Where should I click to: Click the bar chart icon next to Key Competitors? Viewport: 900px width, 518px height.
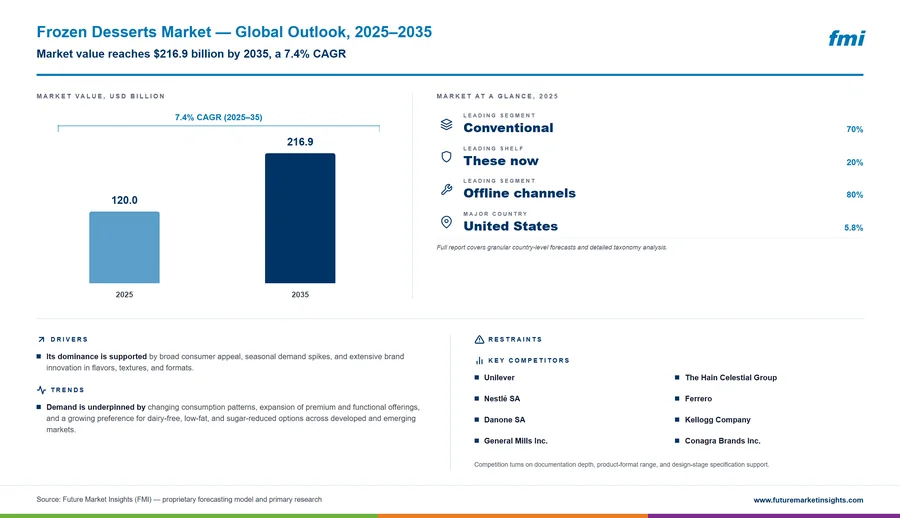479,361
